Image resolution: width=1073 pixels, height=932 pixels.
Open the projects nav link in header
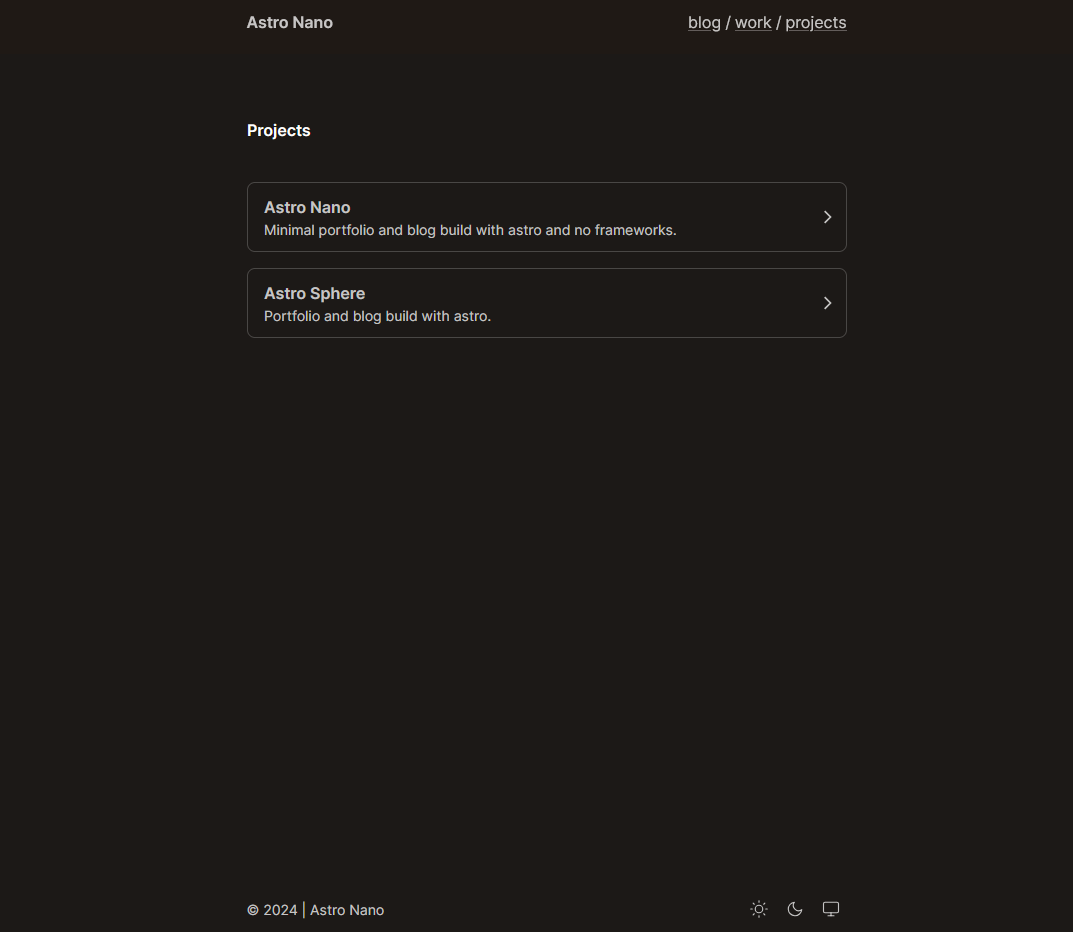[x=815, y=23]
